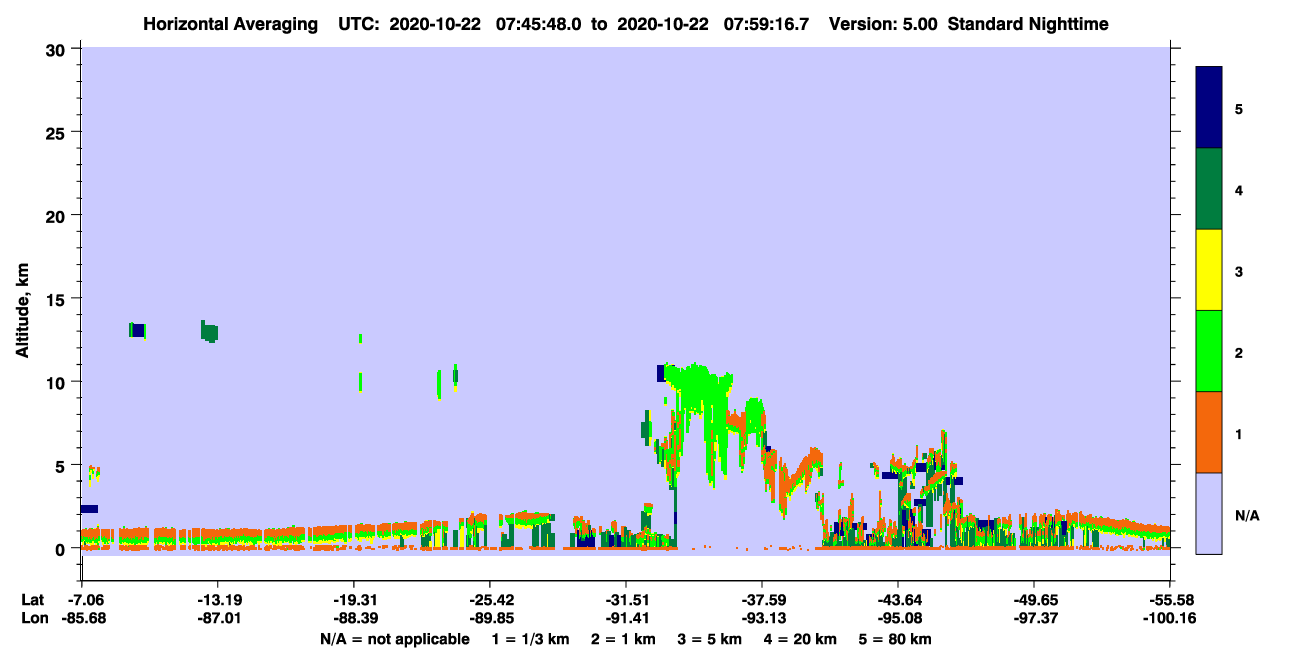Viewport: 1300px width, 667px height.
Task: Click longitude value '-95.08'
Action: [x=897, y=618]
